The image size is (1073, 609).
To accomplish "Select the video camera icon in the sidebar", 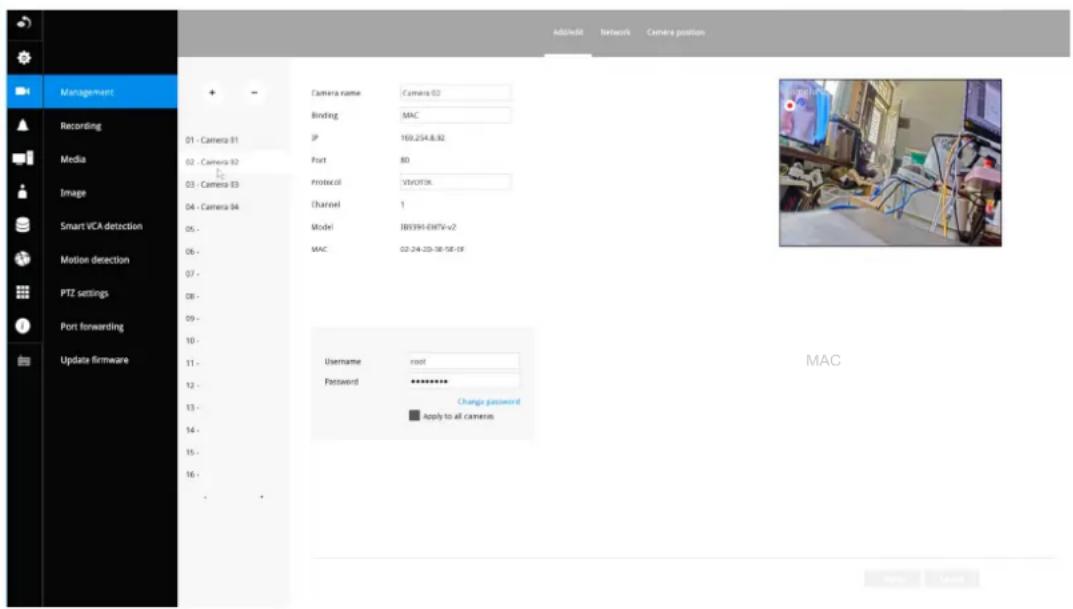I will click(x=23, y=91).
